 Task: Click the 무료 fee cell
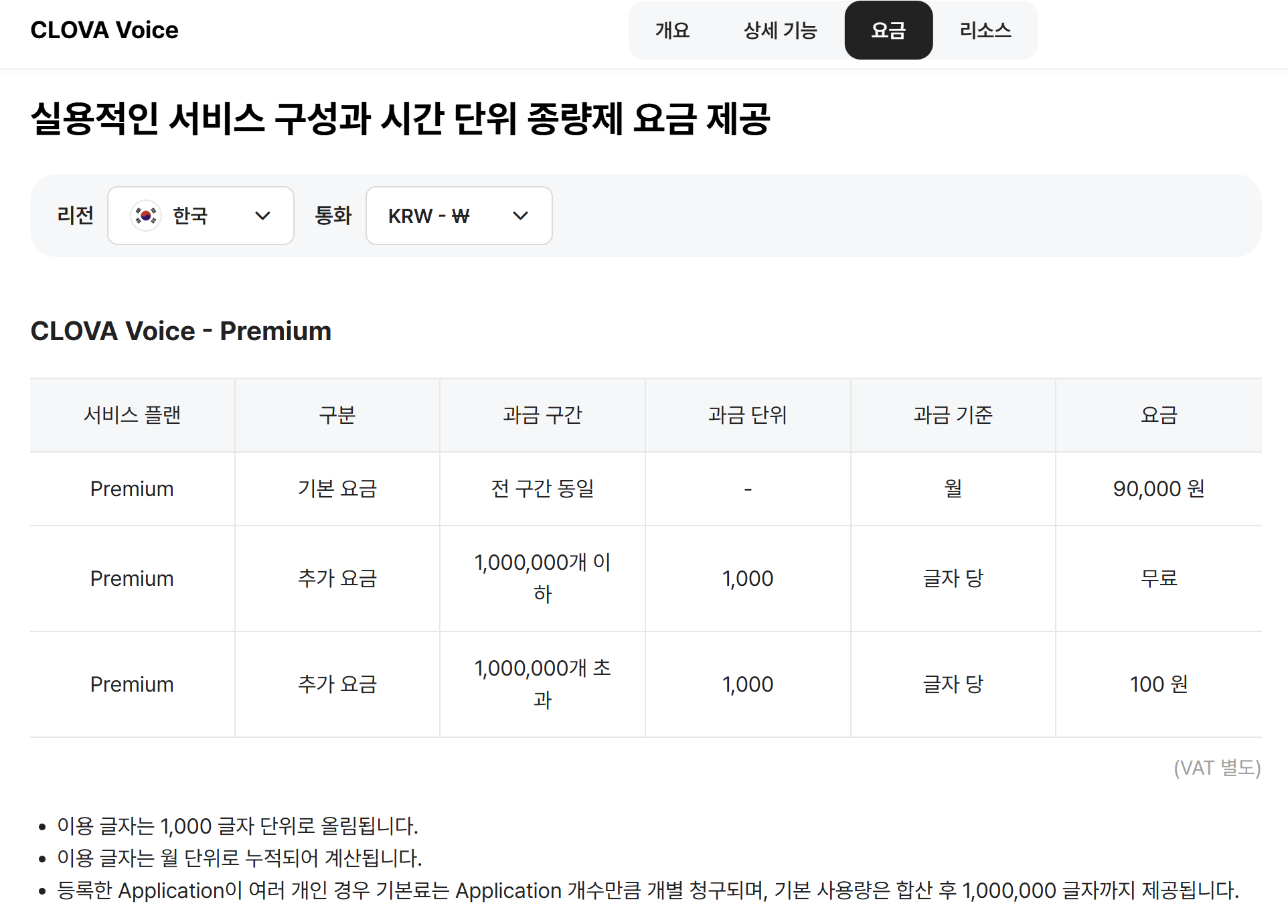tap(1158, 578)
